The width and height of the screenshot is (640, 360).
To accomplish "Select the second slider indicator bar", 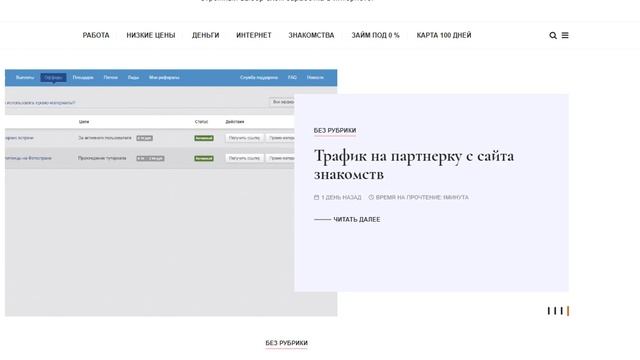I will [555, 311].
